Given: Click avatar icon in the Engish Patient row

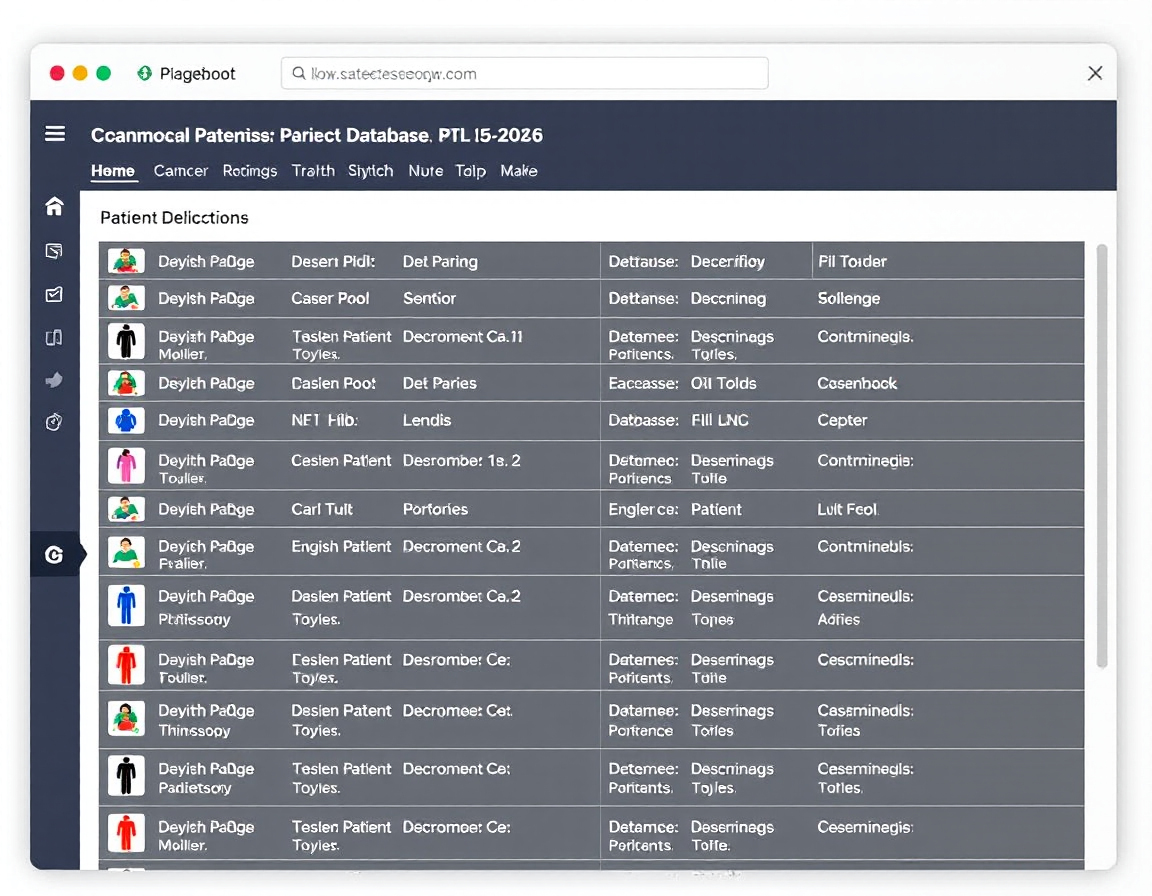Looking at the screenshot, I should [x=126, y=552].
